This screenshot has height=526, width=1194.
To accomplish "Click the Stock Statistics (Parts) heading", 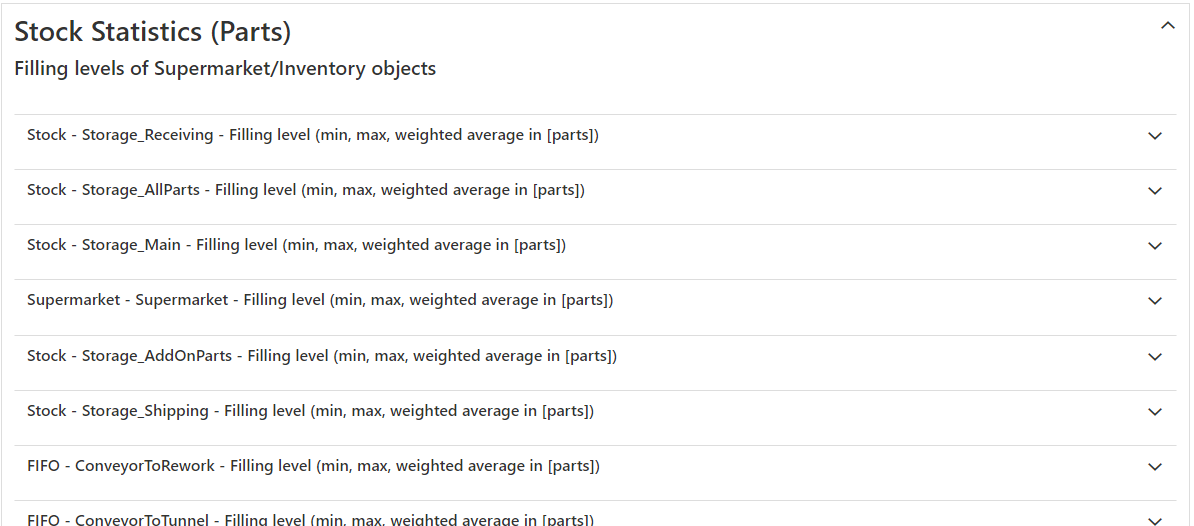I will pyautogui.click(x=153, y=32).
